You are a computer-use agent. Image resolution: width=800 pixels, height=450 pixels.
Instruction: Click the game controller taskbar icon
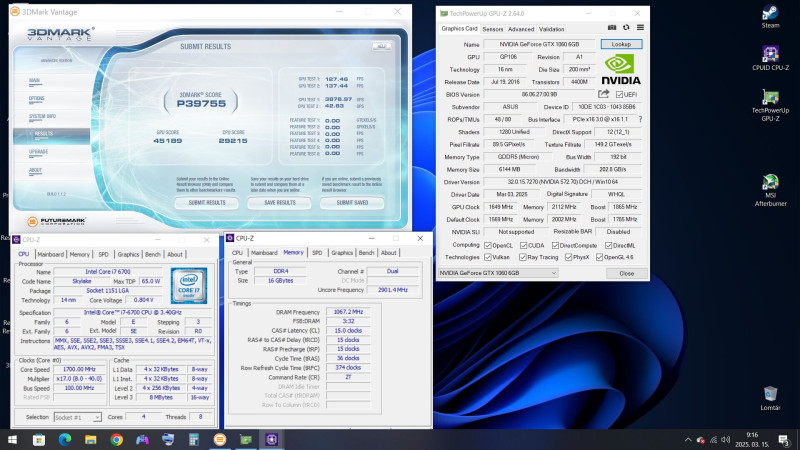(142, 439)
